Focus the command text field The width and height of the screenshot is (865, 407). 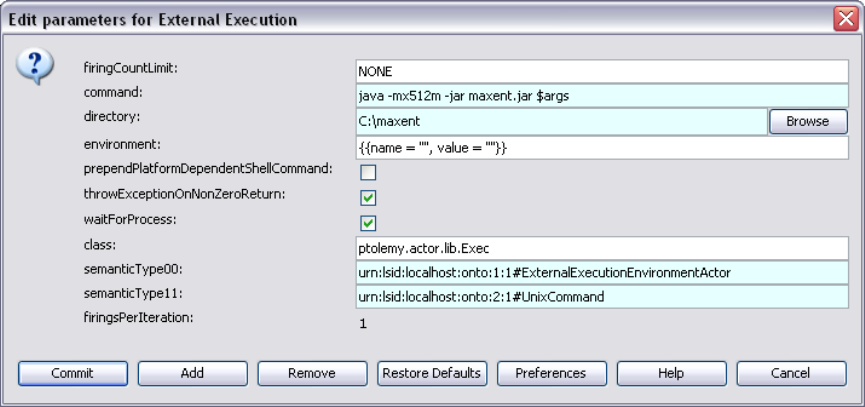(601, 96)
